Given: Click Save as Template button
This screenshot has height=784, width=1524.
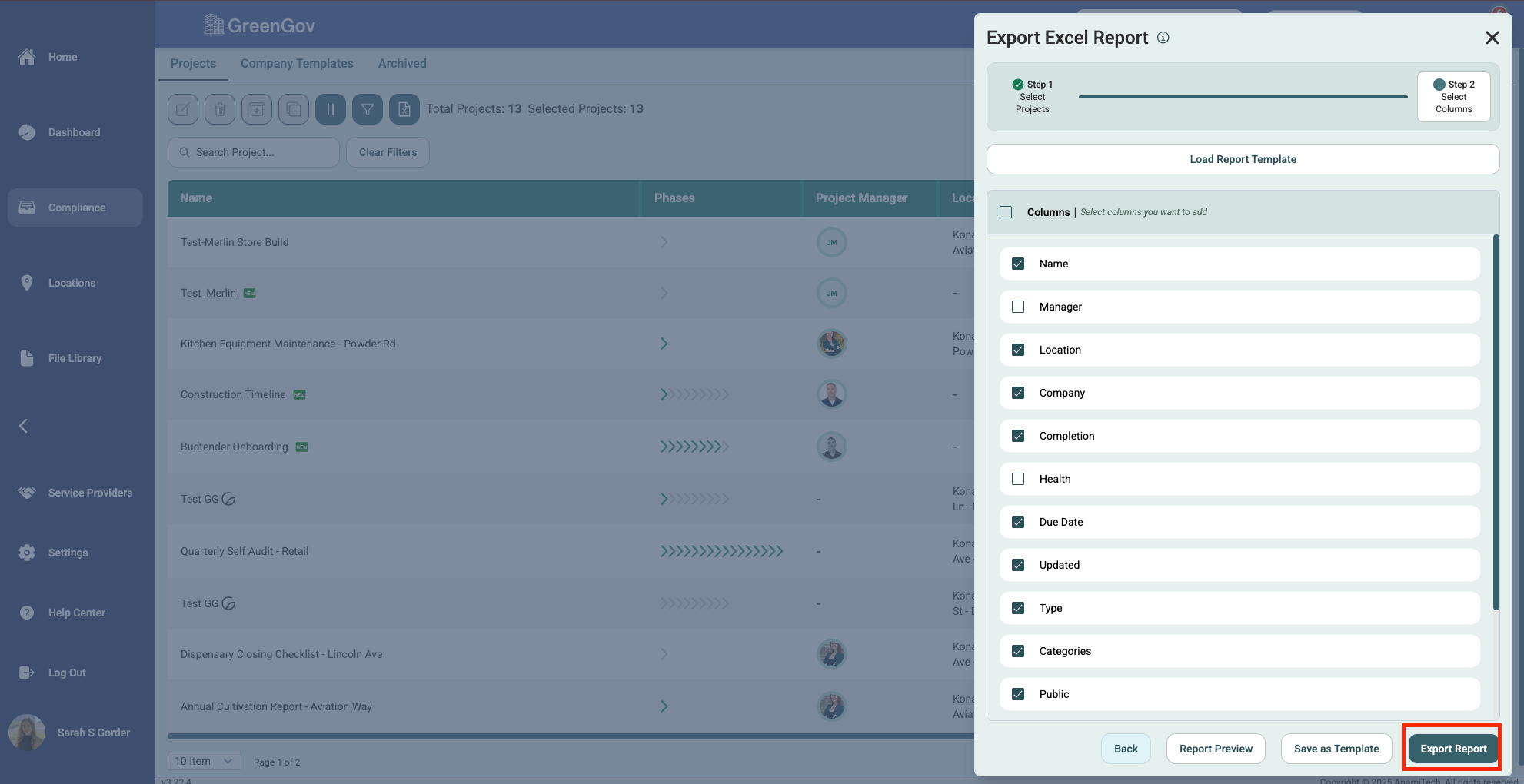Looking at the screenshot, I should coord(1336,749).
